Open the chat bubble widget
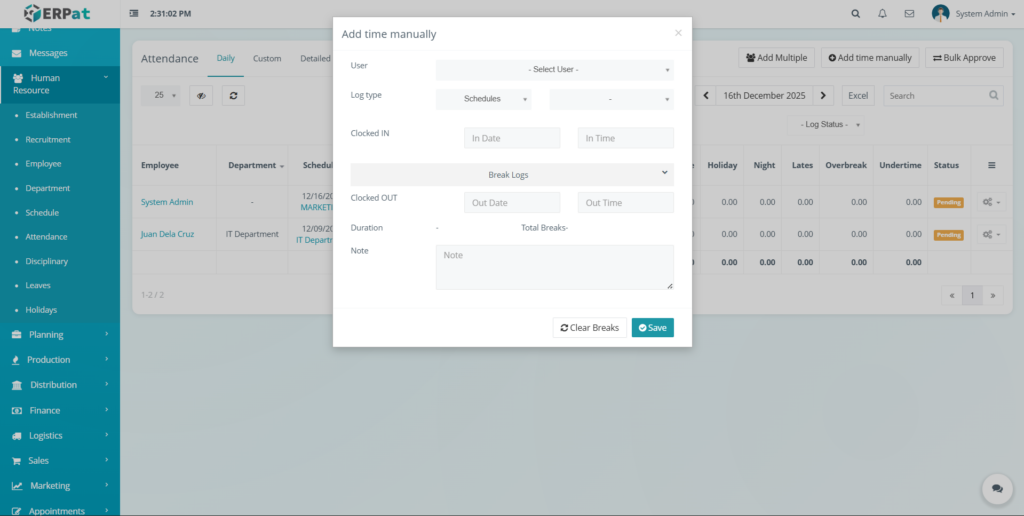1024x516 pixels. pos(997,489)
